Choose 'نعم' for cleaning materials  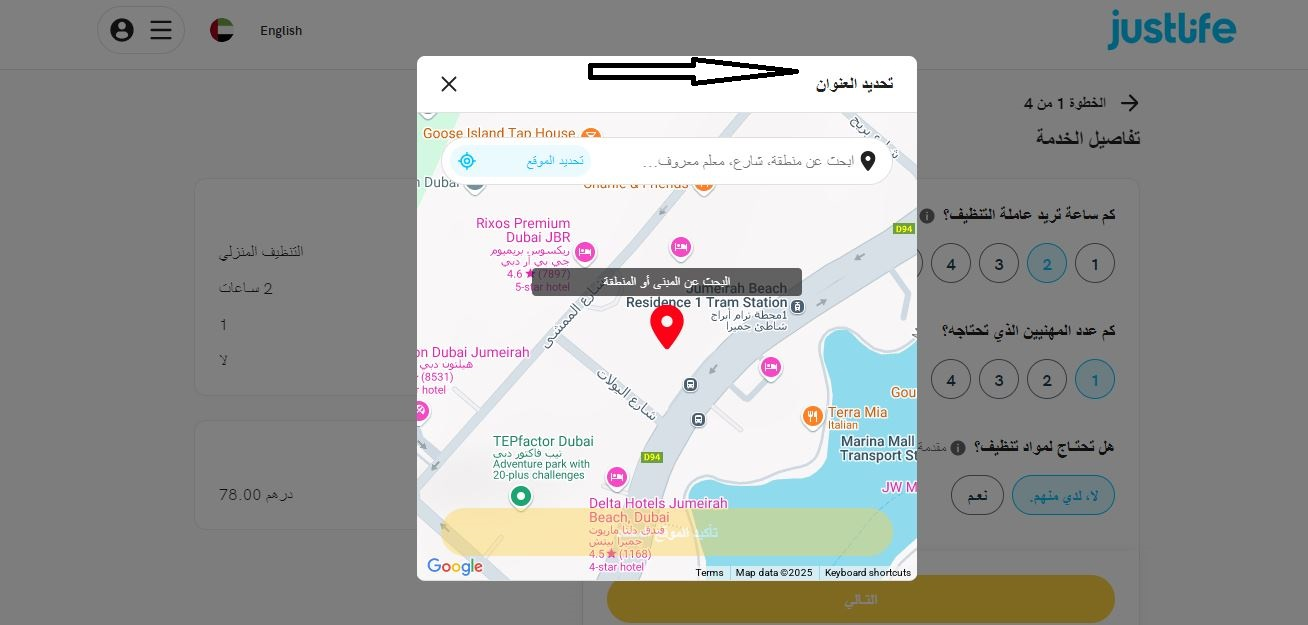pos(977,496)
